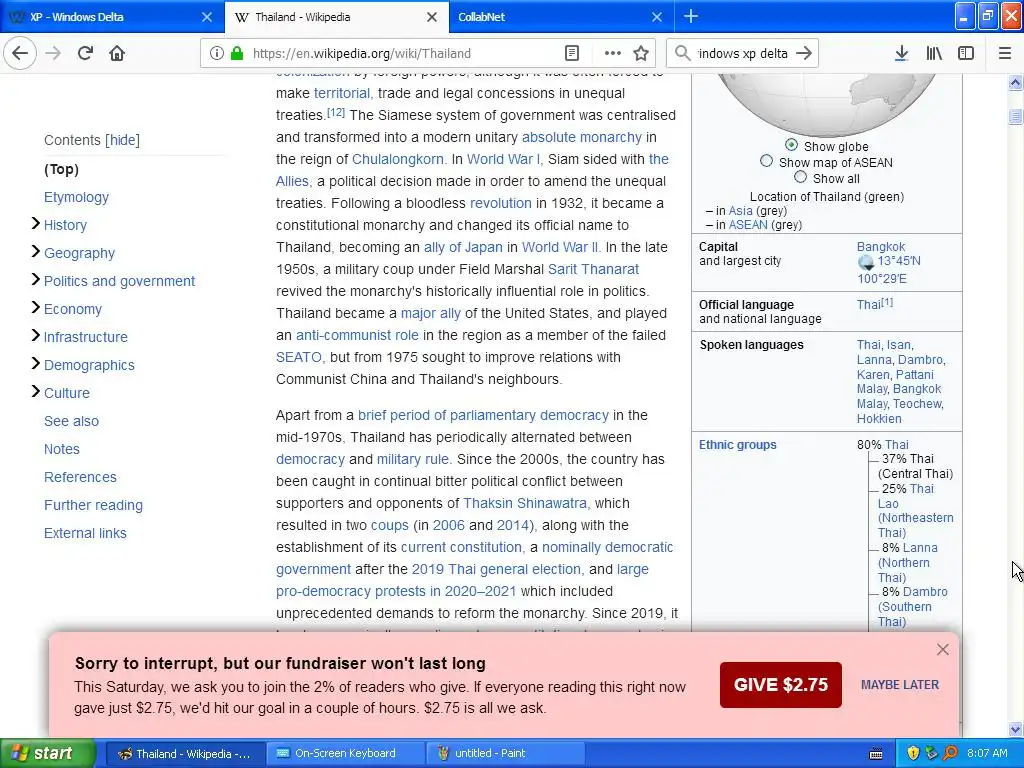The image size is (1024, 768).
Task: Close the XP - Windows Delta tab
Action: click(x=206, y=17)
